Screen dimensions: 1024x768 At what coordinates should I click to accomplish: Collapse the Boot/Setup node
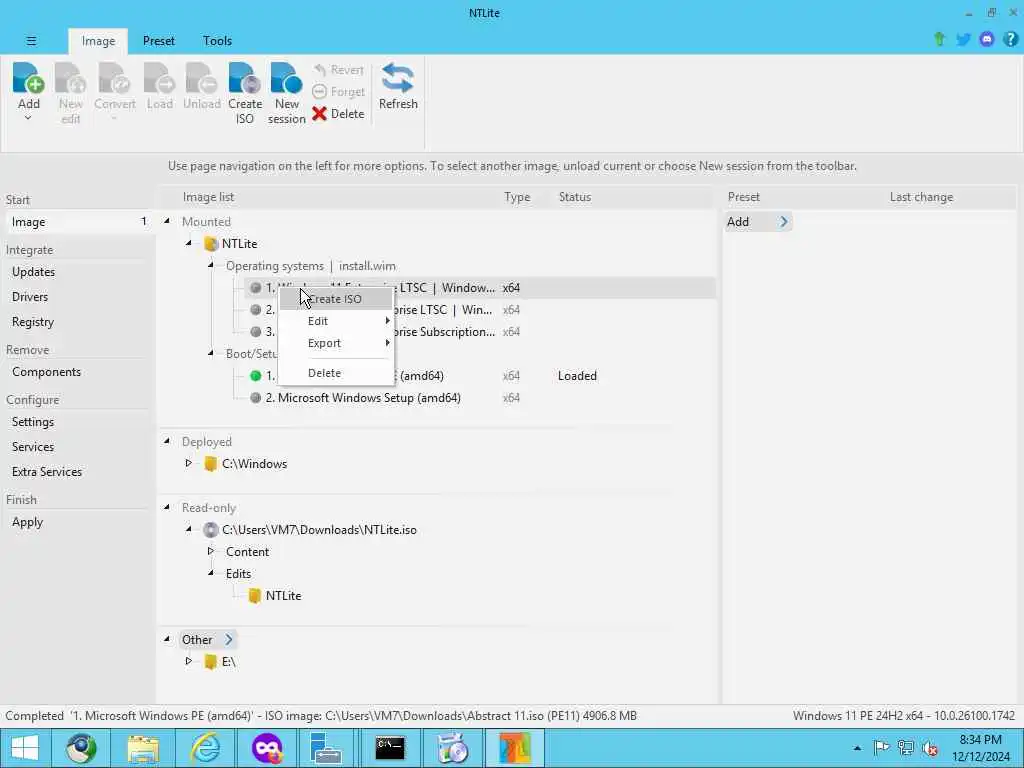coord(211,353)
